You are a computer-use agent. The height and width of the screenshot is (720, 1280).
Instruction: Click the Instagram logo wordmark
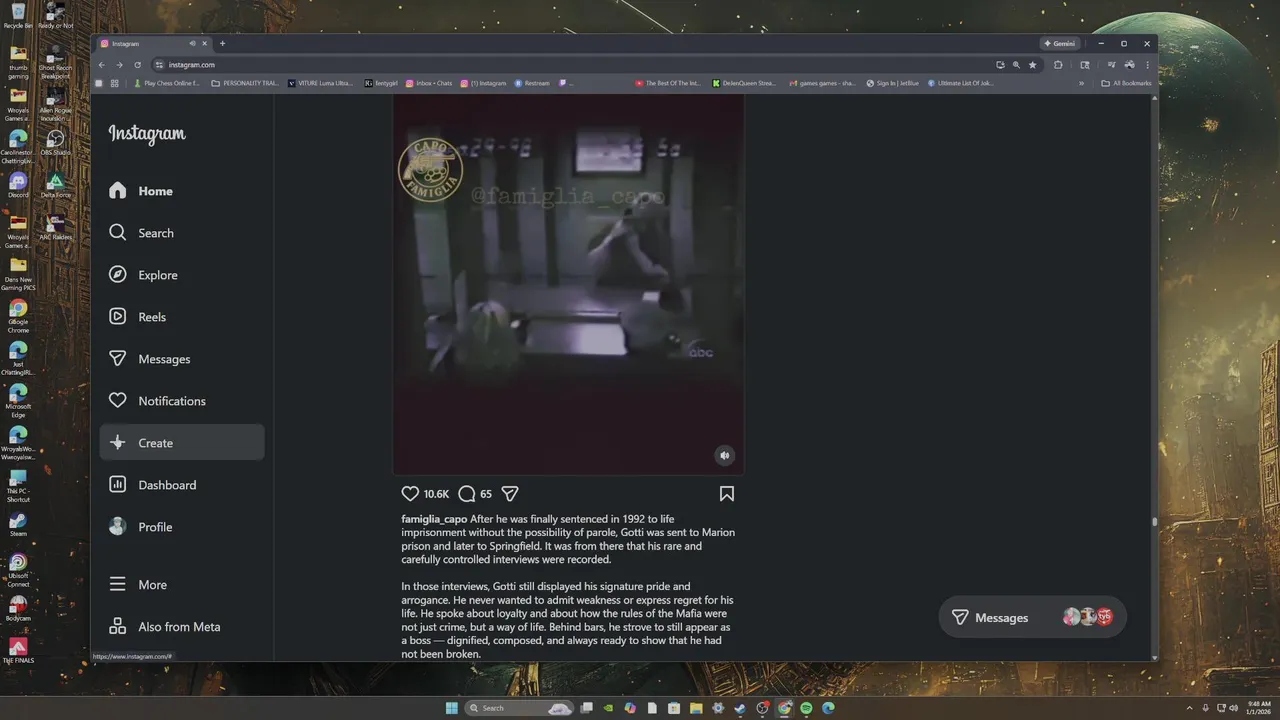[x=147, y=134]
